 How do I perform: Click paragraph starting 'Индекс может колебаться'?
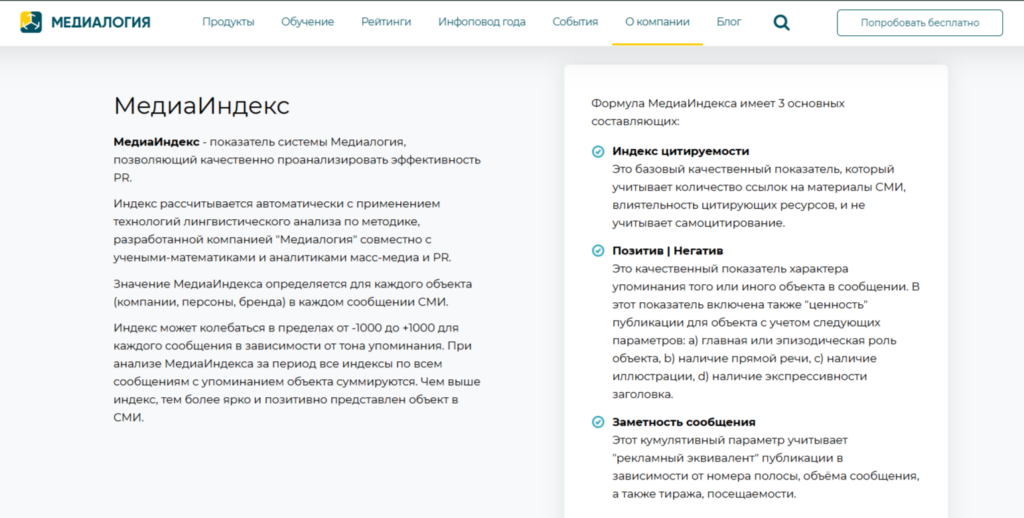pos(297,372)
